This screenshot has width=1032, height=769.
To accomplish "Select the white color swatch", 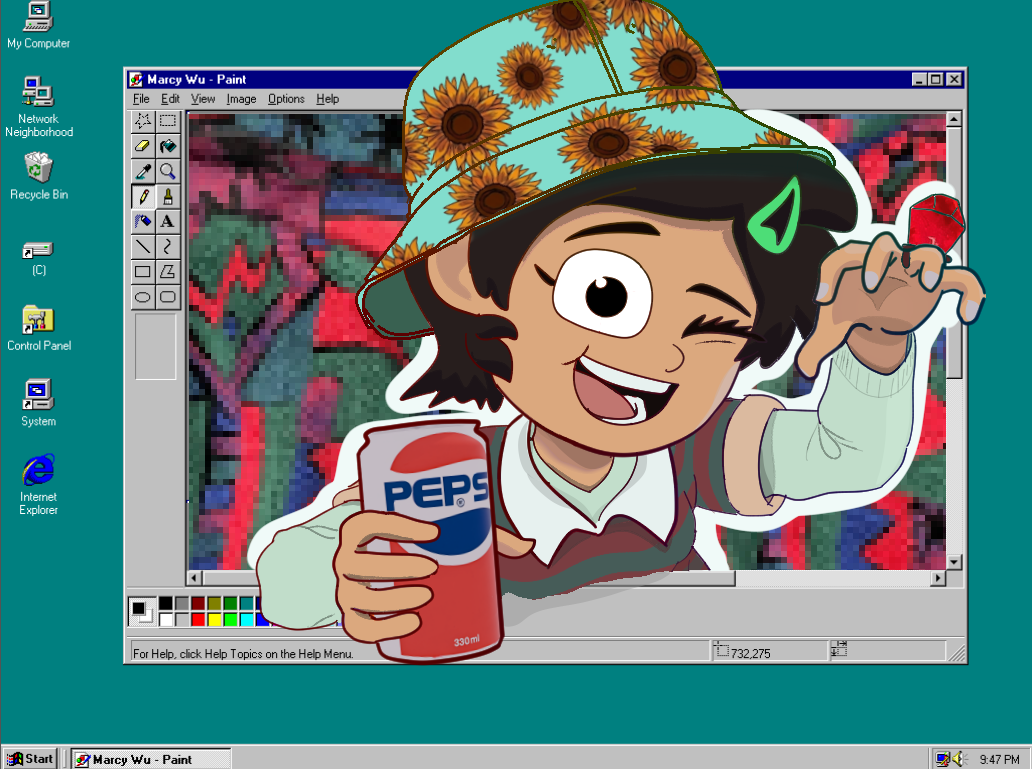I will (166, 620).
